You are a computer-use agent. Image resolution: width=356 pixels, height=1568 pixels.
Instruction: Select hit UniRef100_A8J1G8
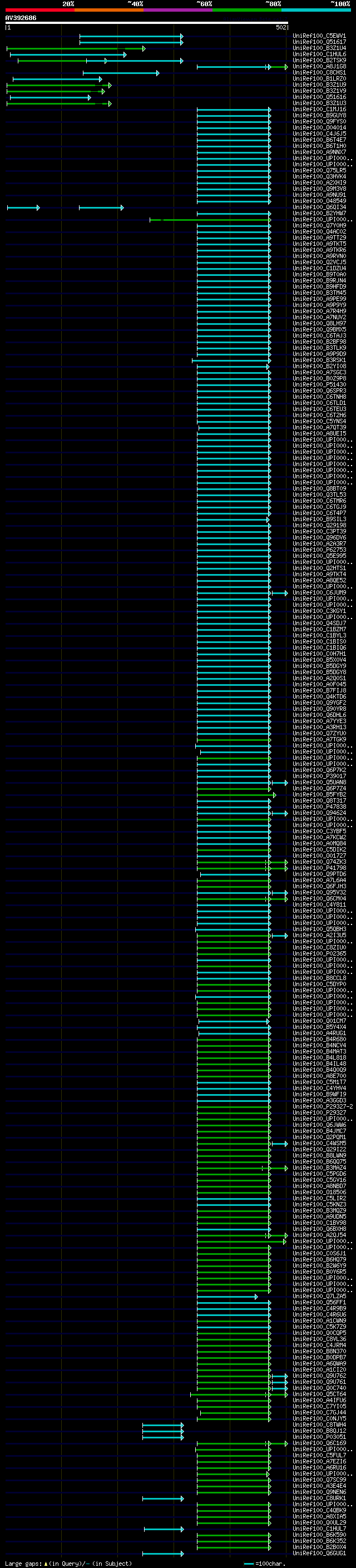pos(319,67)
